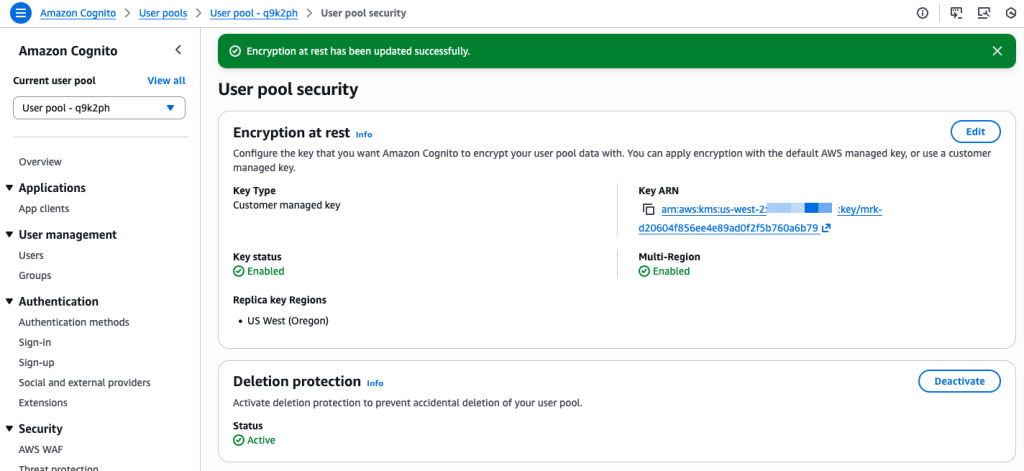The width and height of the screenshot is (1024, 471).
Task: Click the hexagon settings icon at top right
Action: (x=1011, y=13)
